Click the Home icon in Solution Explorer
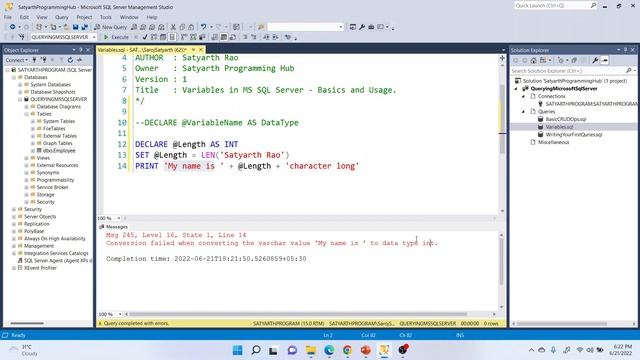The image size is (640, 360). click(534, 60)
